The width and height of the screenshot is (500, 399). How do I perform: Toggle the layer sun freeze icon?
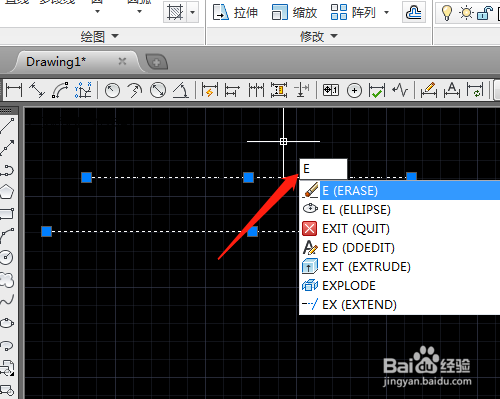coord(466,13)
